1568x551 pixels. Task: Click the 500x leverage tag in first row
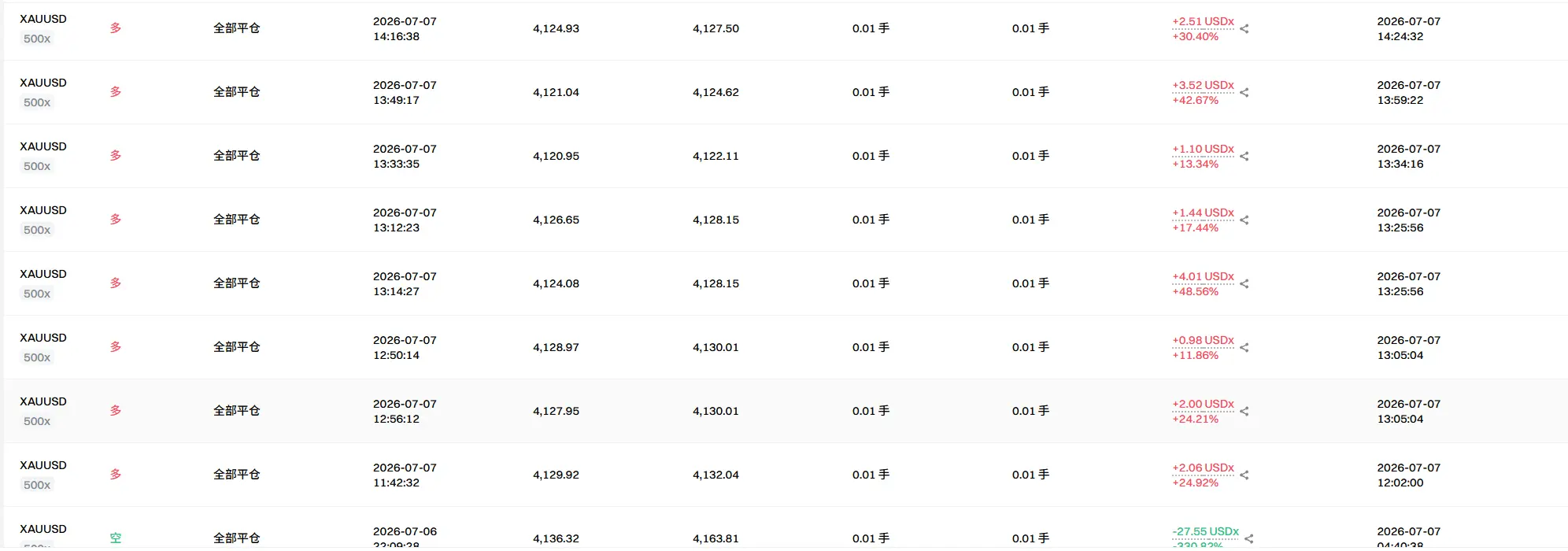[x=37, y=39]
